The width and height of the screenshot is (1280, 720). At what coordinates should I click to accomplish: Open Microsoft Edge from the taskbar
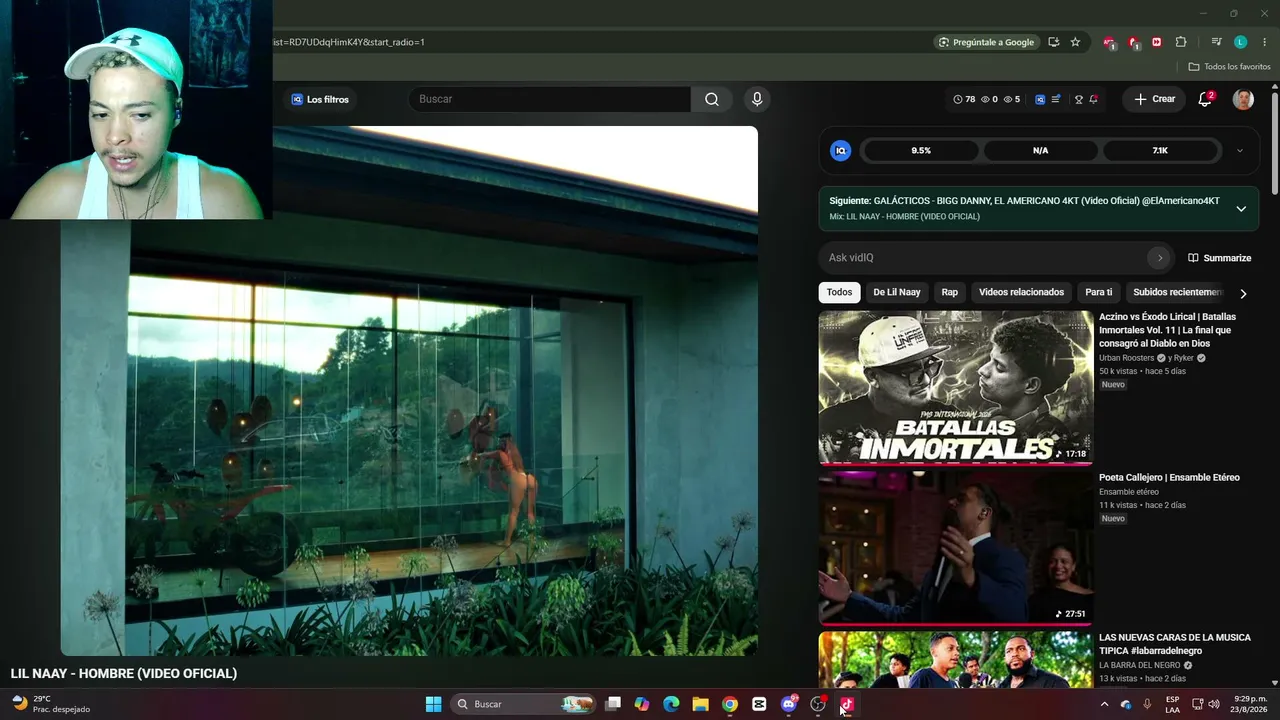click(671, 704)
